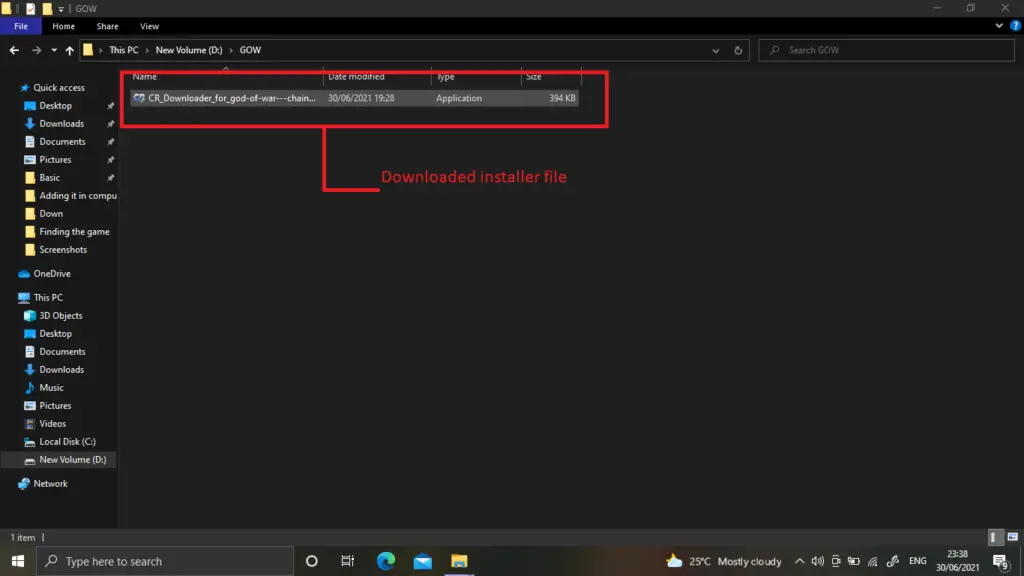Select the CR_Downloader_for_god-of-war file

(354, 98)
